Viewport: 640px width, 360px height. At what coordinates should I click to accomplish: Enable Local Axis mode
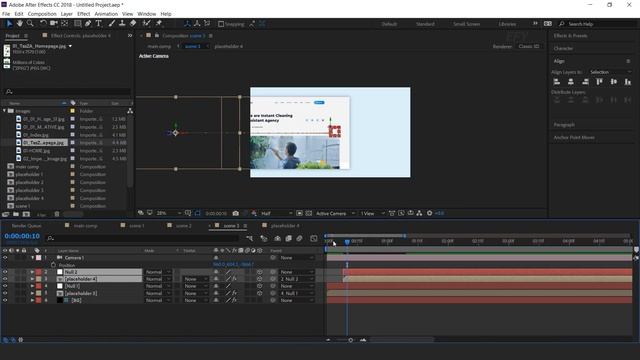tap(187, 24)
